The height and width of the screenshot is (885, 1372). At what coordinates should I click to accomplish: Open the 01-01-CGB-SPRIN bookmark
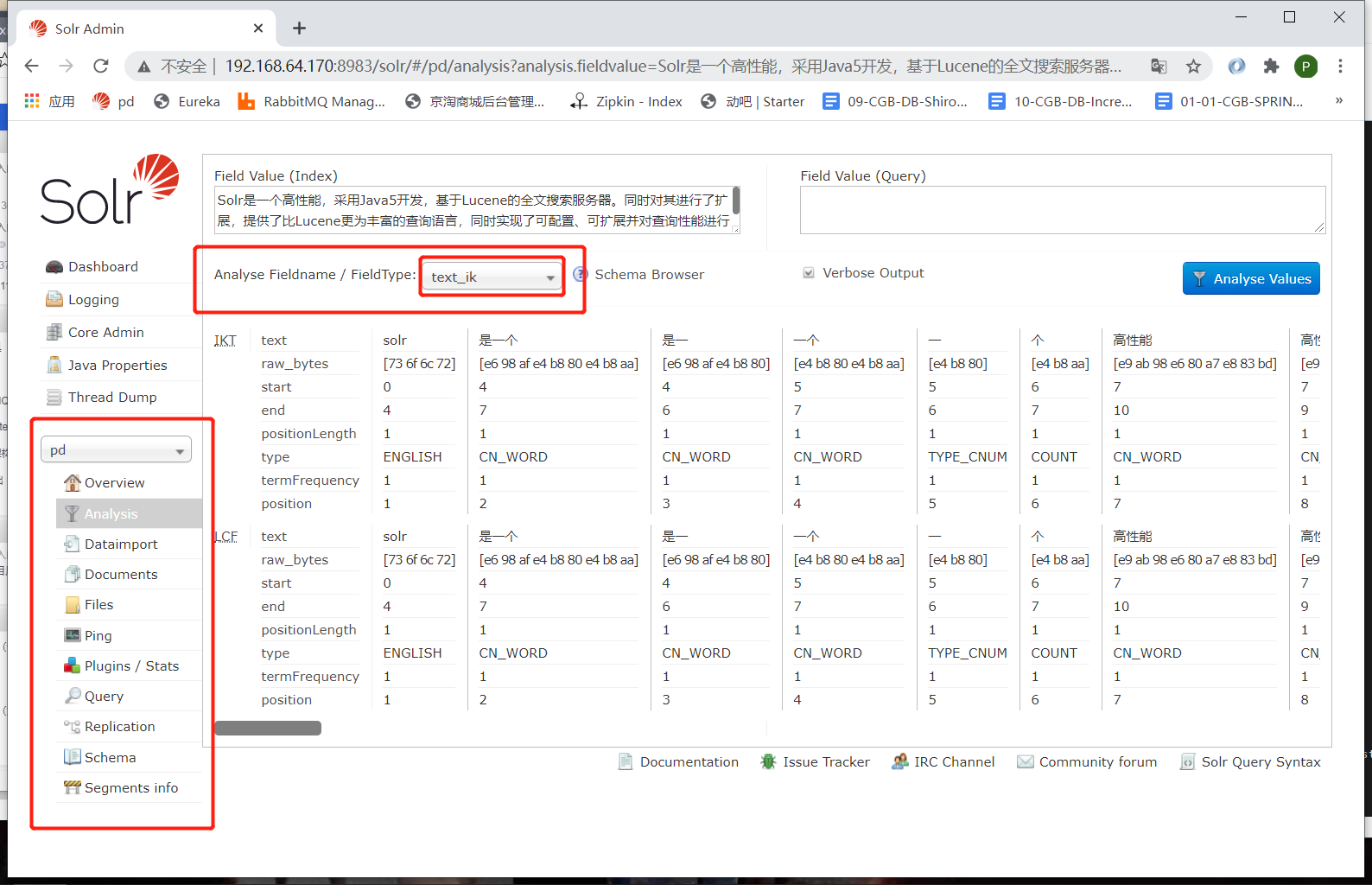(x=1229, y=102)
